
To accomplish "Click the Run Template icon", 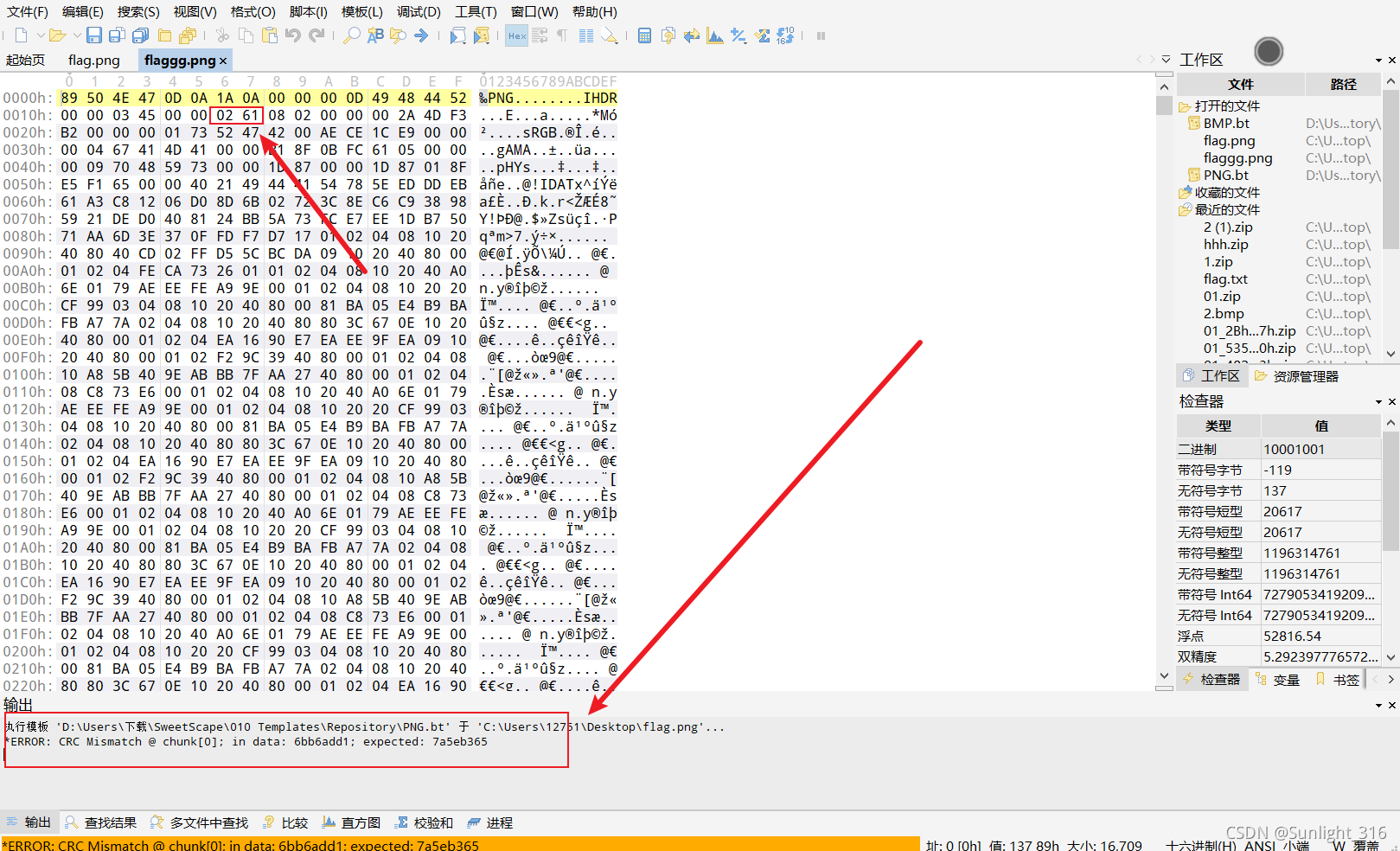I will [482, 35].
